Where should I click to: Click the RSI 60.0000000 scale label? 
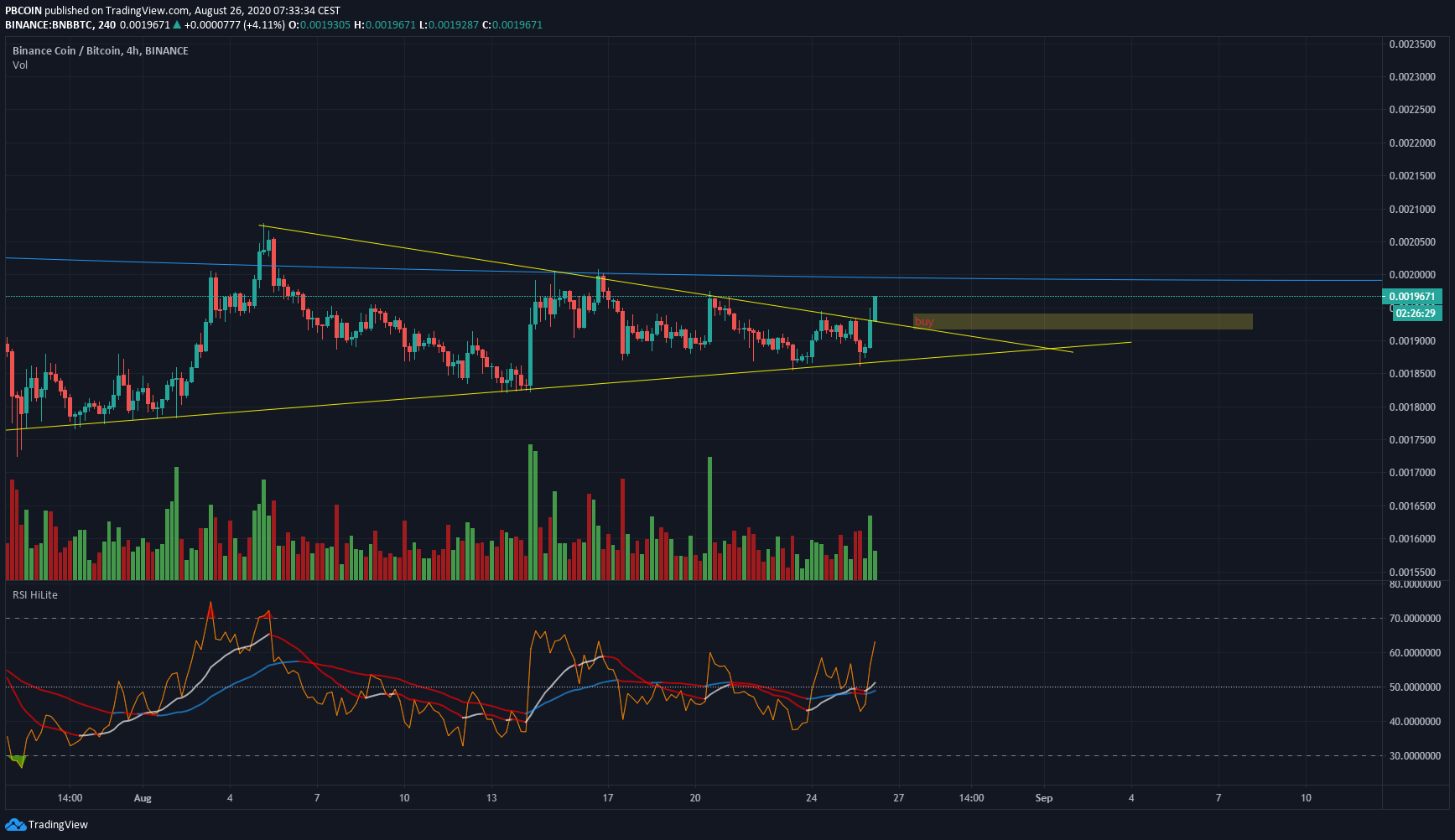click(x=1415, y=652)
